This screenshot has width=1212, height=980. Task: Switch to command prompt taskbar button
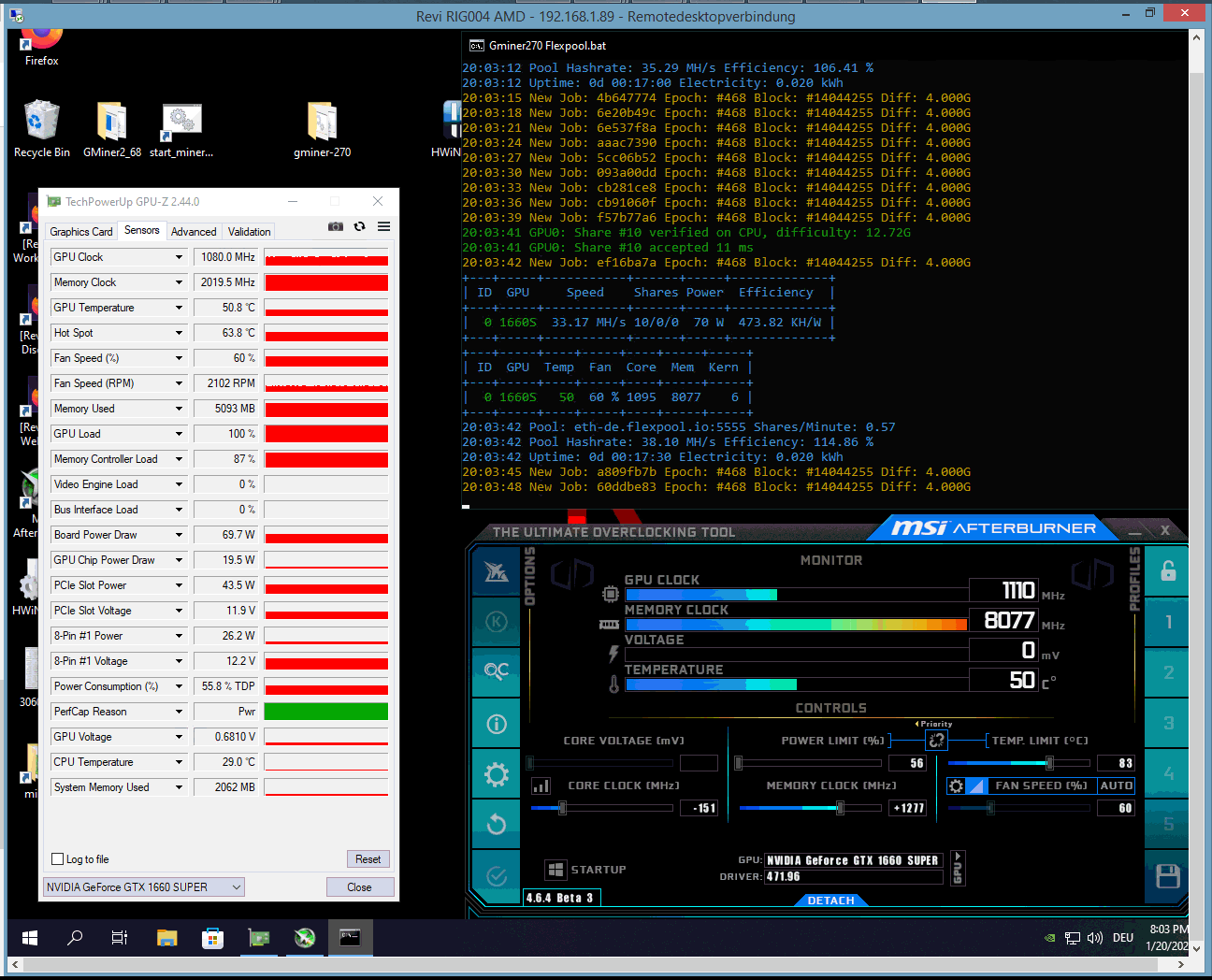[x=351, y=937]
